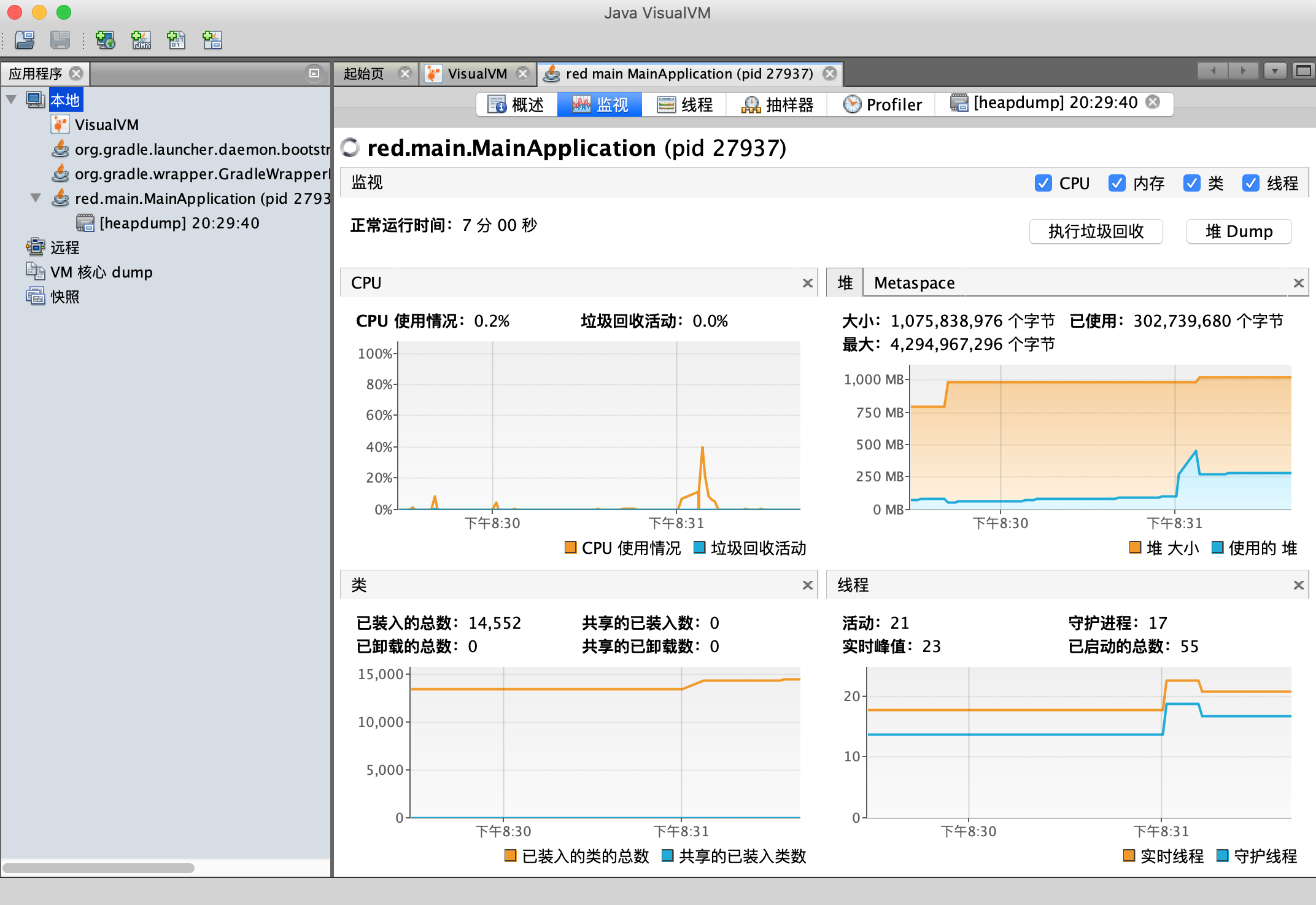Close the 线程 chart panel

pos(1298,585)
